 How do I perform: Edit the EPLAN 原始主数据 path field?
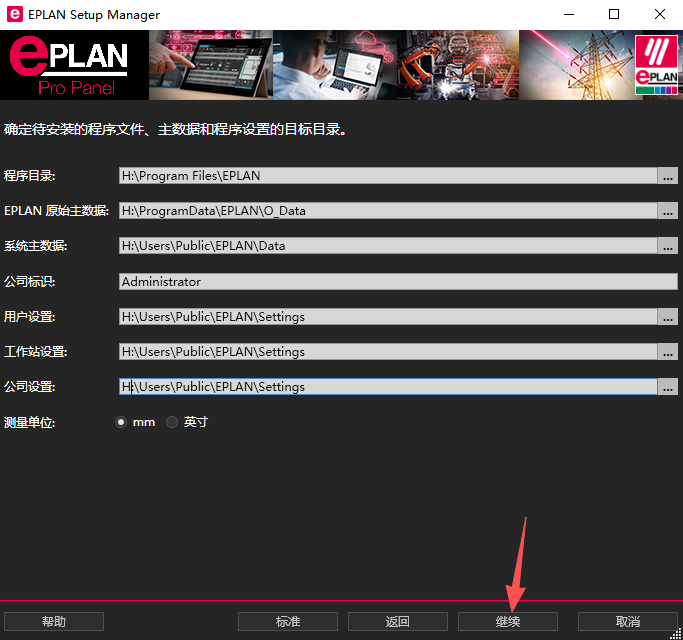pyautogui.click(x=388, y=210)
